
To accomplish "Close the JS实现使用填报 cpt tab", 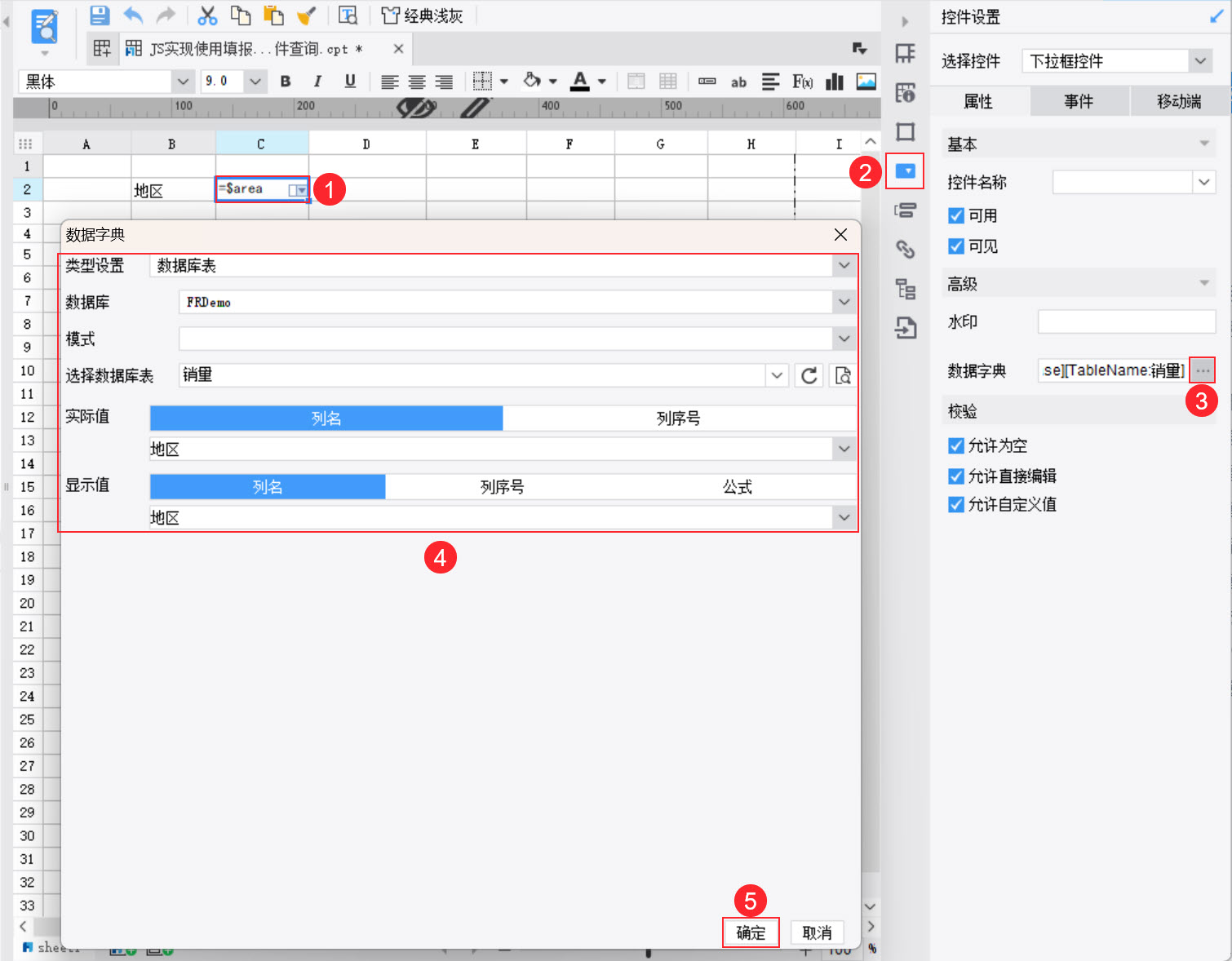I will point(398,49).
